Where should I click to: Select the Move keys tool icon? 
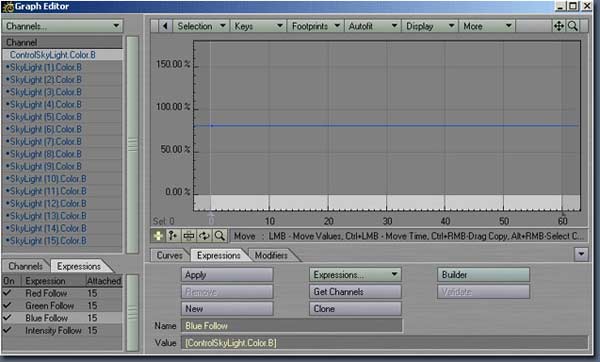158,236
